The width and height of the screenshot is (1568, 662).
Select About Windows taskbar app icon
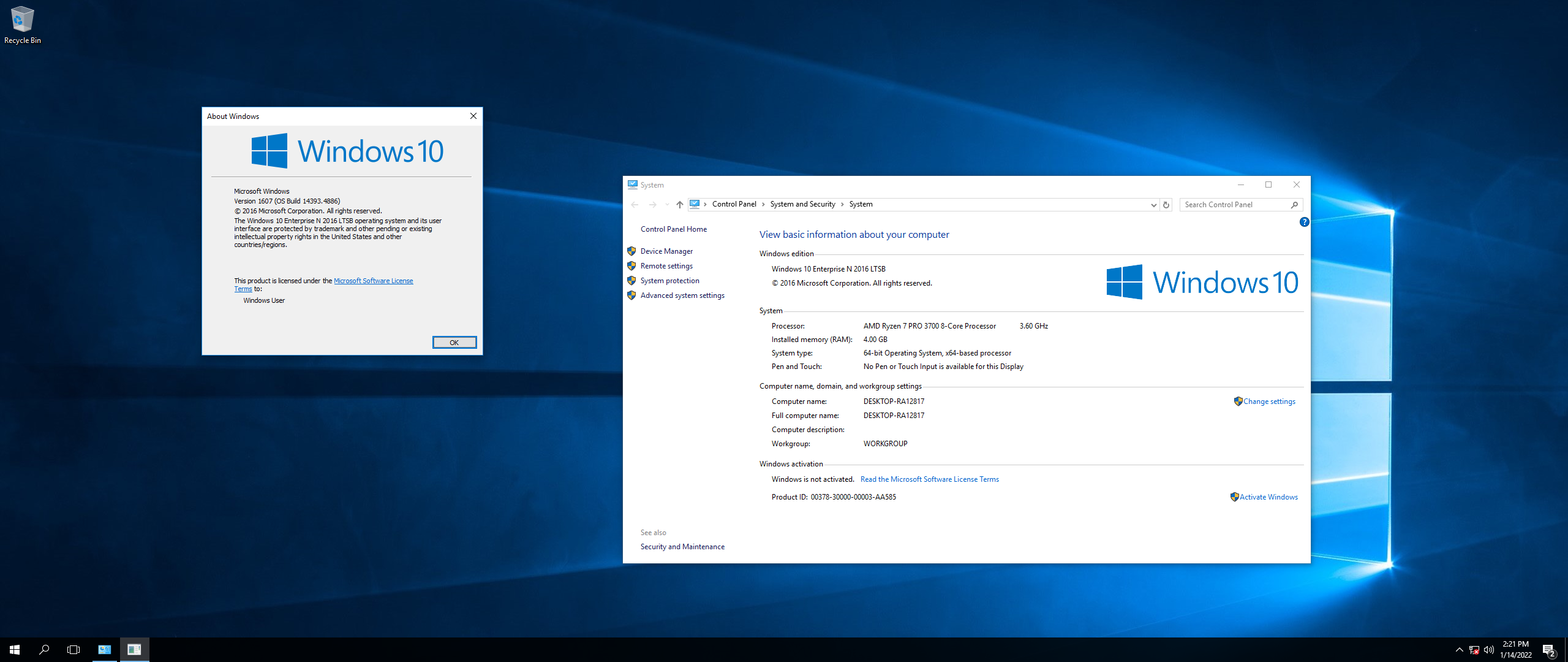[x=134, y=650]
